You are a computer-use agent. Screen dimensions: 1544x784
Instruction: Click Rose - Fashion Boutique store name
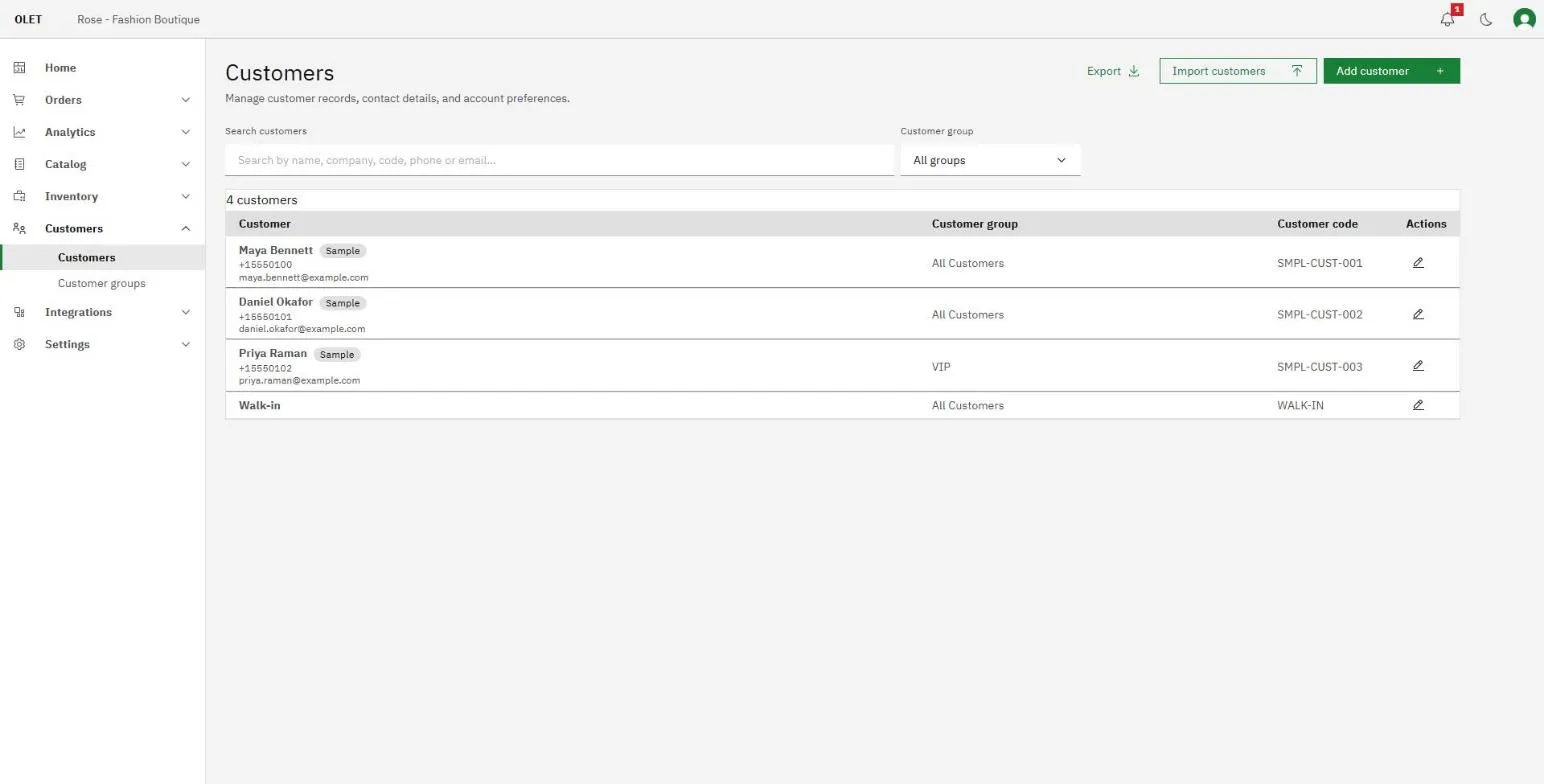point(138,19)
